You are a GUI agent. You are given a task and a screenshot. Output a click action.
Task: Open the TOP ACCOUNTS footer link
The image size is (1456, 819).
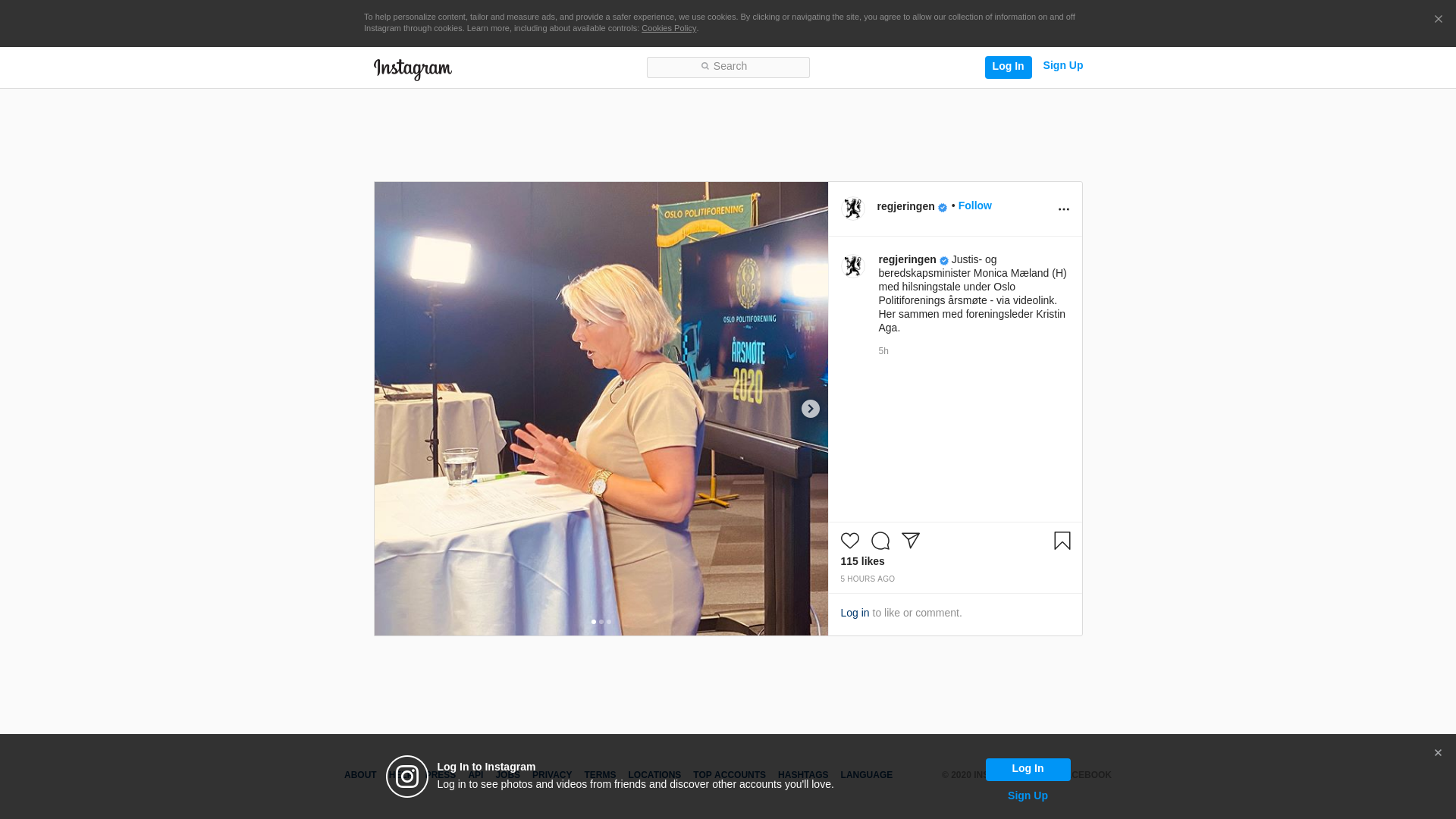coord(729,775)
